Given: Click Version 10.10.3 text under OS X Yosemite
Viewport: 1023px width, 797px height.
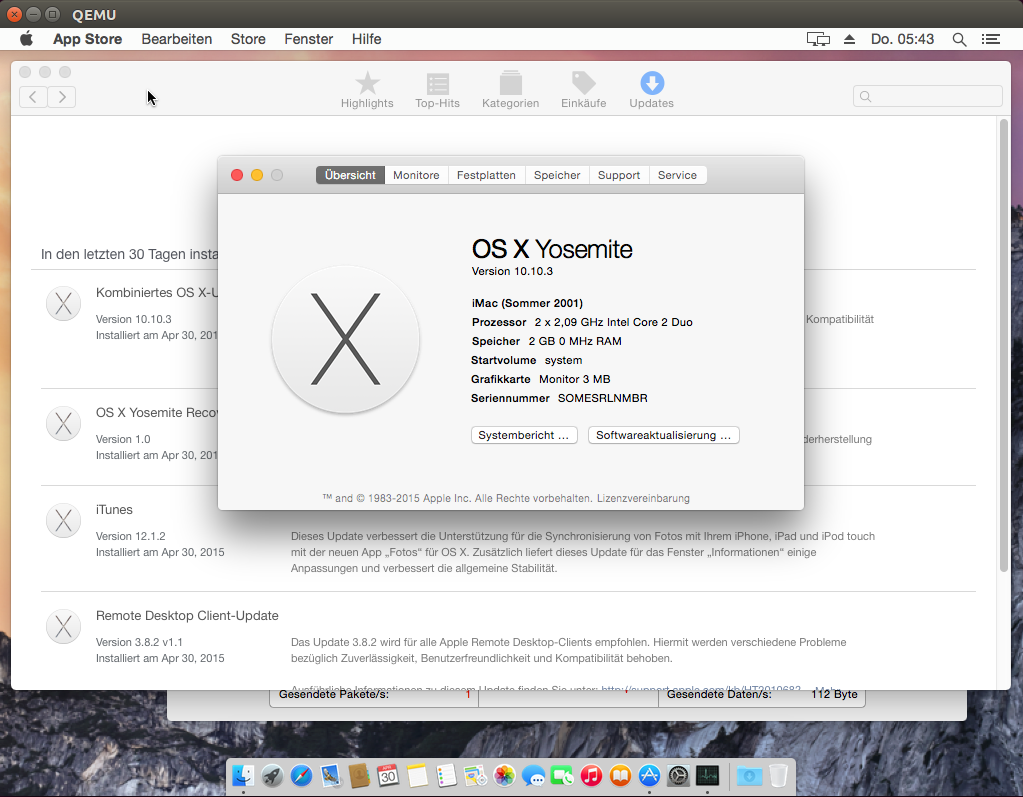Looking at the screenshot, I should pyautogui.click(x=512, y=271).
